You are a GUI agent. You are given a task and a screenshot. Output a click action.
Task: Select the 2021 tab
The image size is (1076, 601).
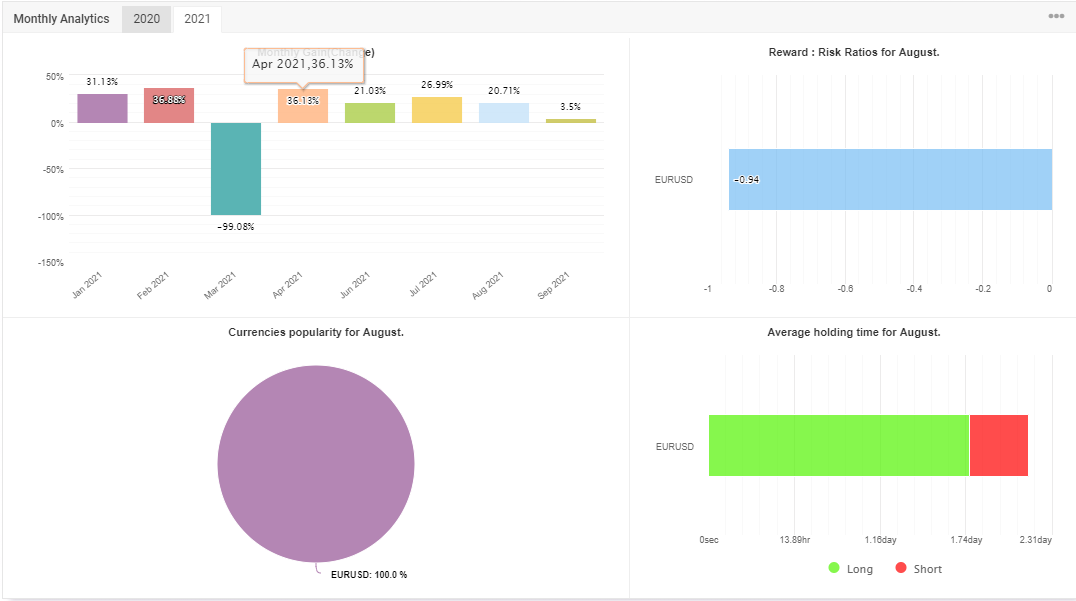tap(197, 19)
